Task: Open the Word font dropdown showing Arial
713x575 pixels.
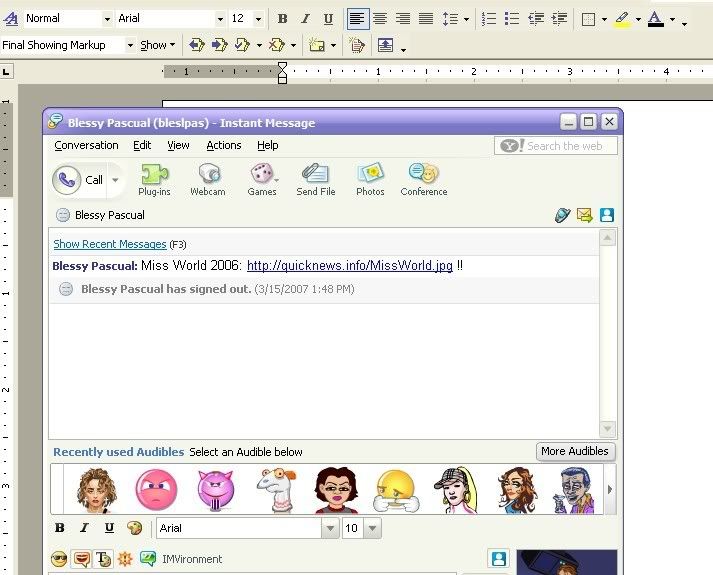Action: 220,19
